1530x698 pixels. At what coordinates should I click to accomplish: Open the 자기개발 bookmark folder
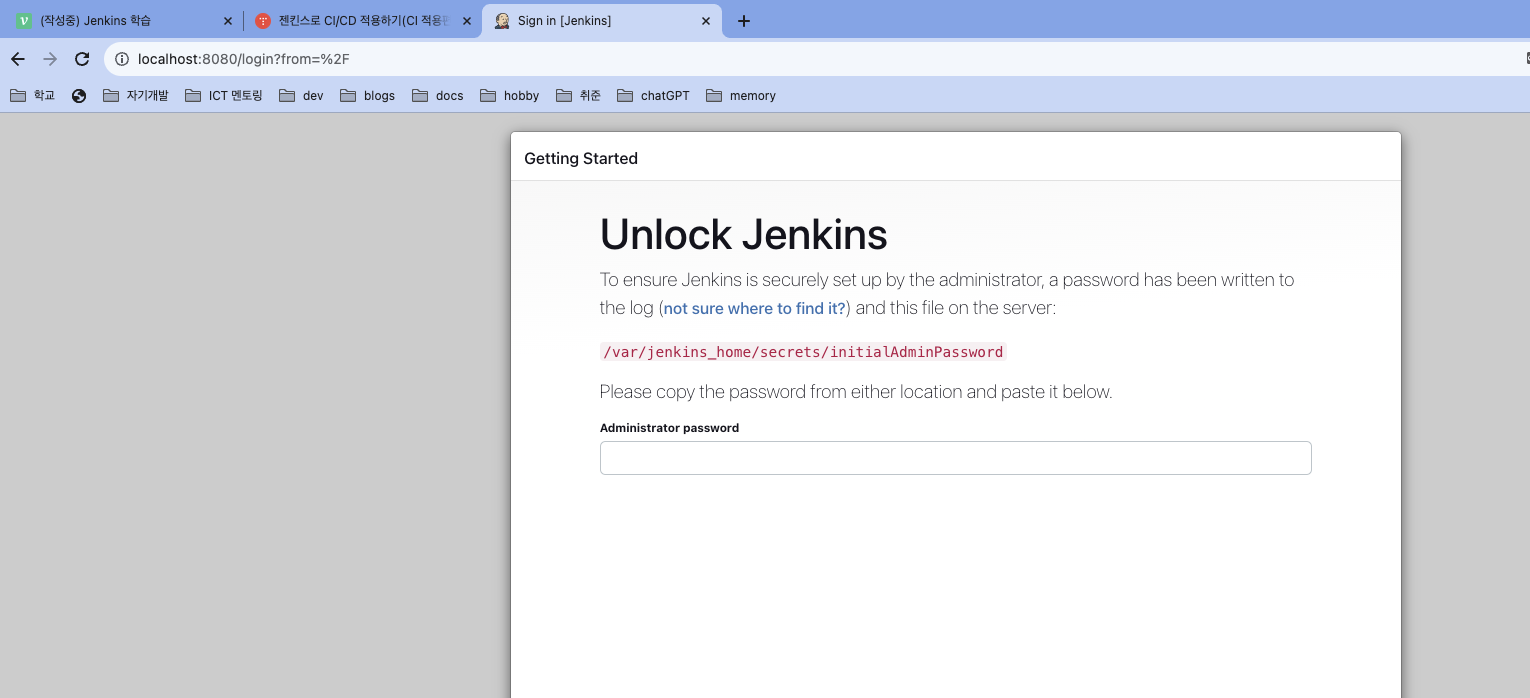click(x=136, y=96)
